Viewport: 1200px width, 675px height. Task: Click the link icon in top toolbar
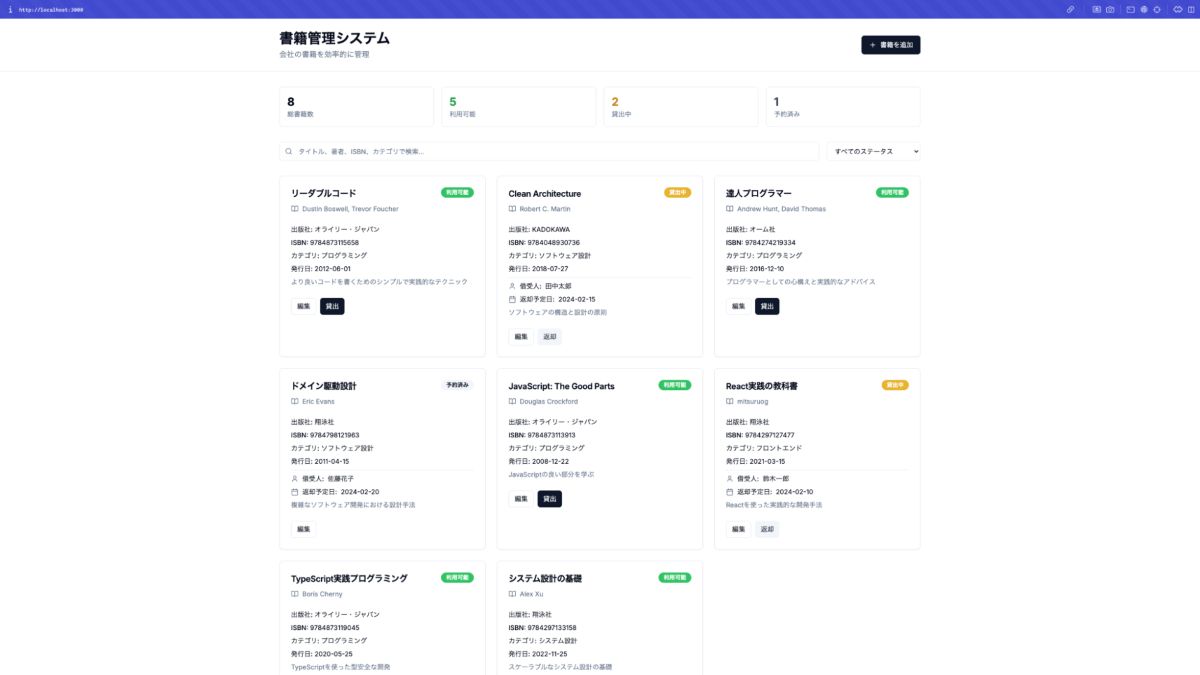pyautogui.click(x=1070, y=9)
